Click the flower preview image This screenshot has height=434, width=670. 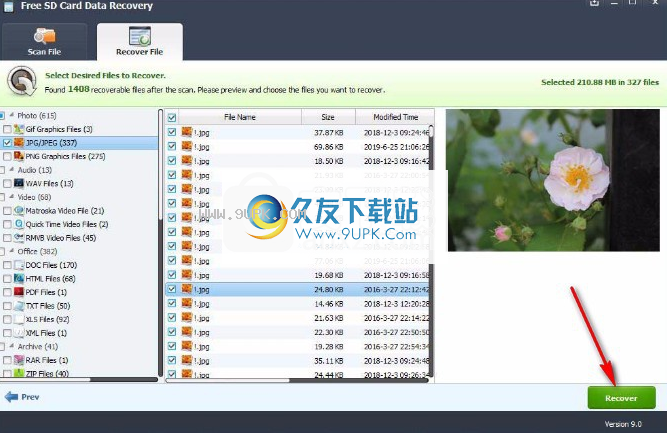click(553, 180)
